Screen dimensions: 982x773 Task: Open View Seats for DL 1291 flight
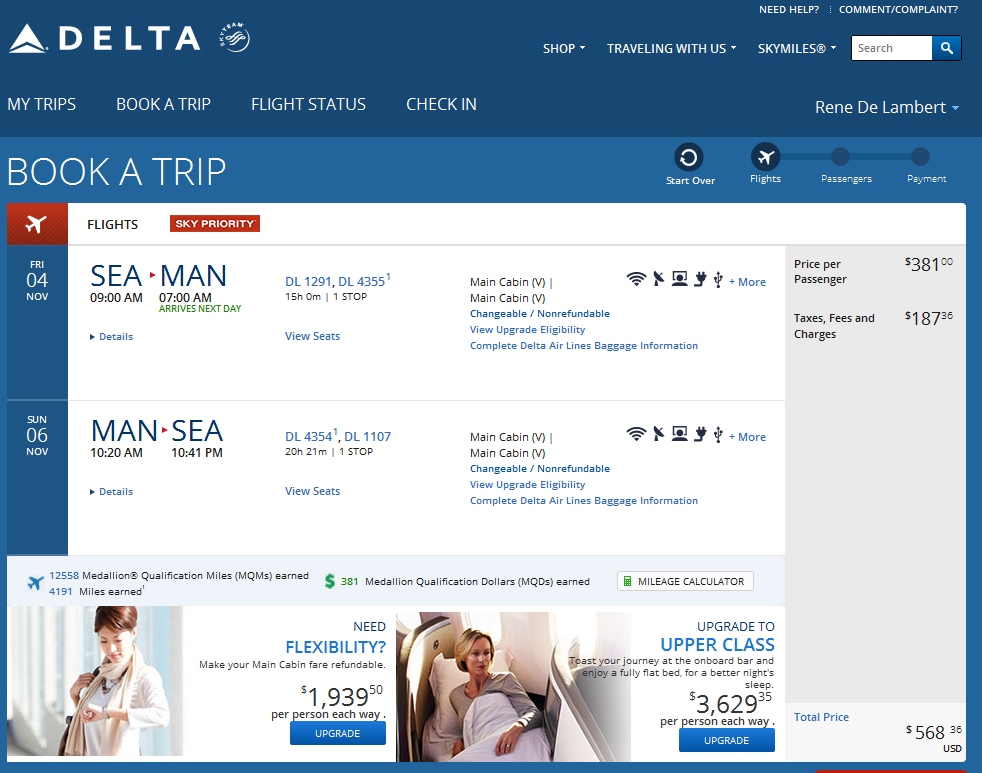pos(313,336)
